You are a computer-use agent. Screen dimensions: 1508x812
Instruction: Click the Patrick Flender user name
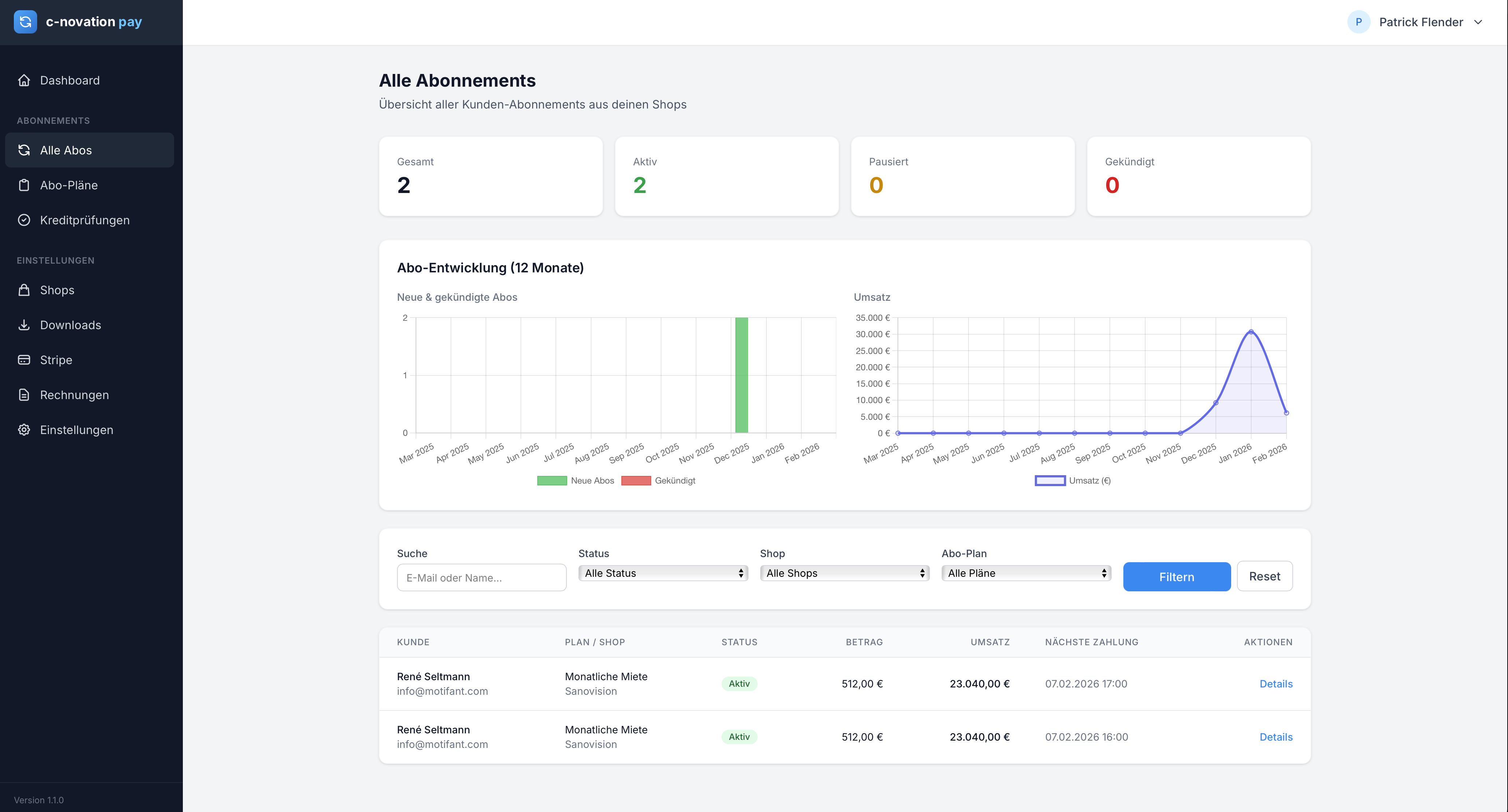coord(1421,22)
